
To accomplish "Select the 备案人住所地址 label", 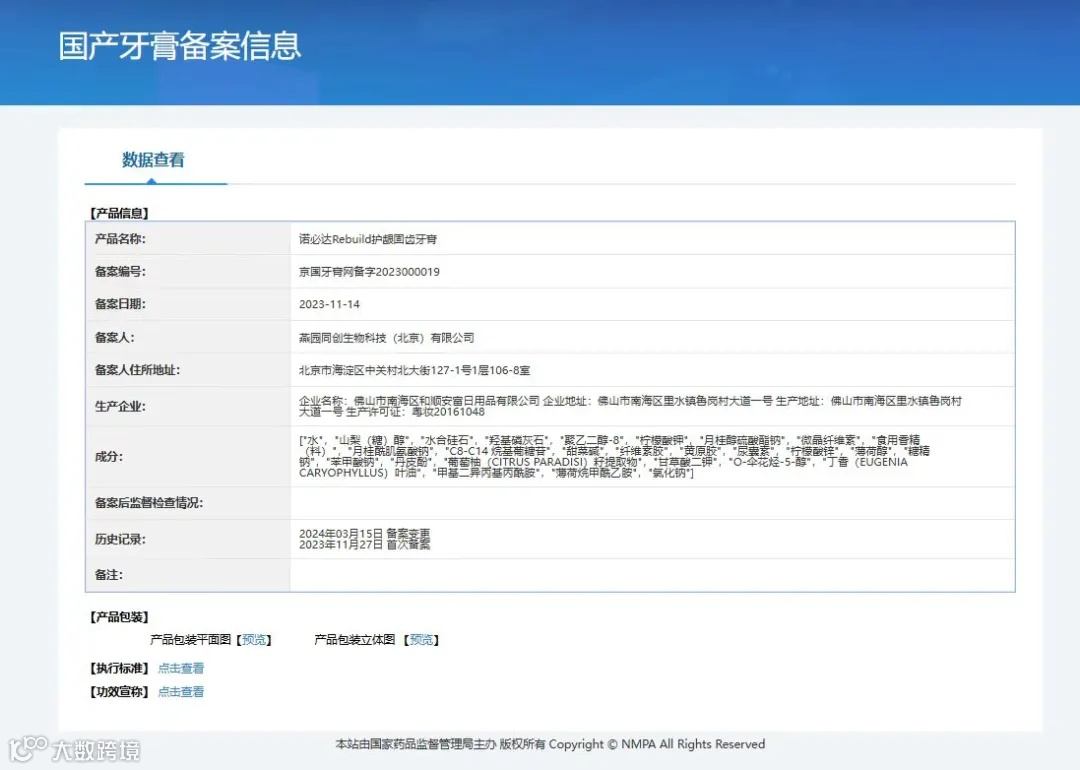I will tap(137, 370).
